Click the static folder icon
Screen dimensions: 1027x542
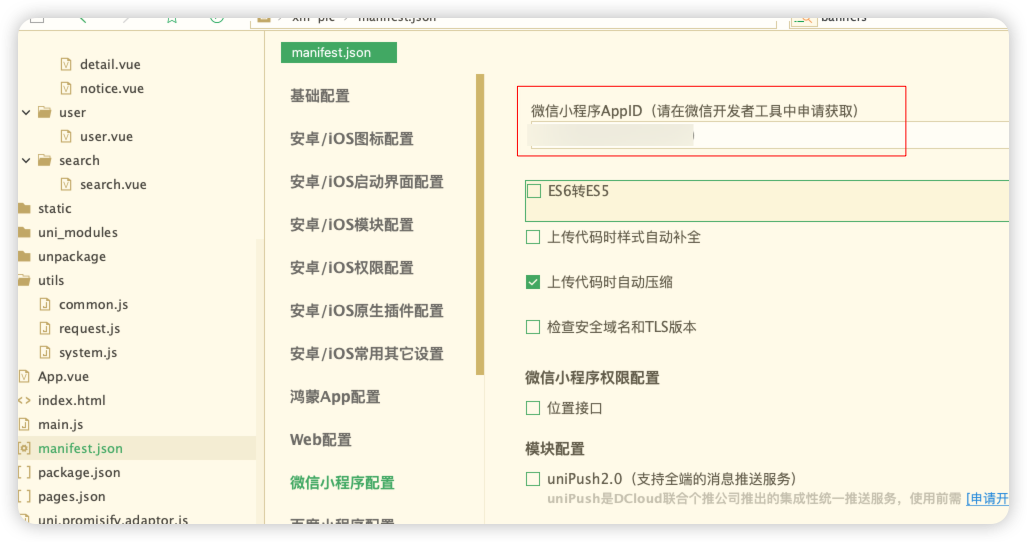click(x=24, y=208)
